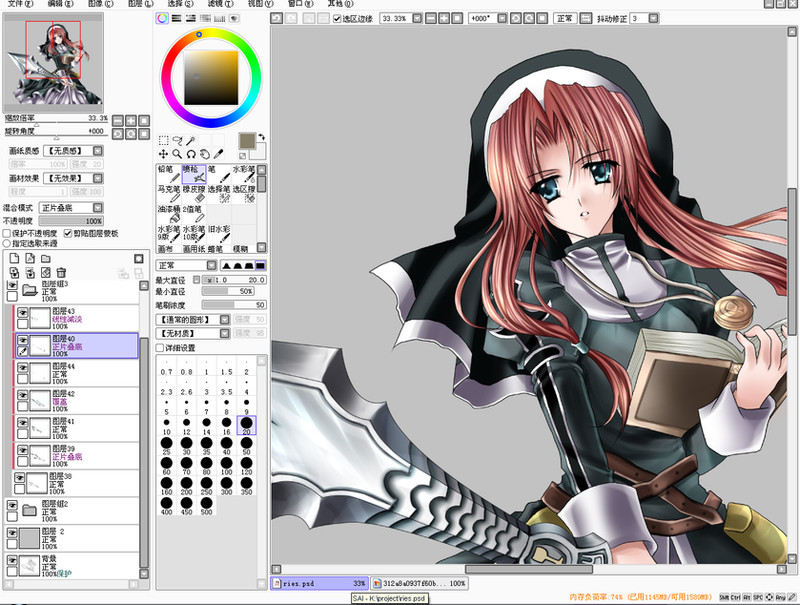
Task: Click the merge layer down icon
Action: (x=30, y=273)
